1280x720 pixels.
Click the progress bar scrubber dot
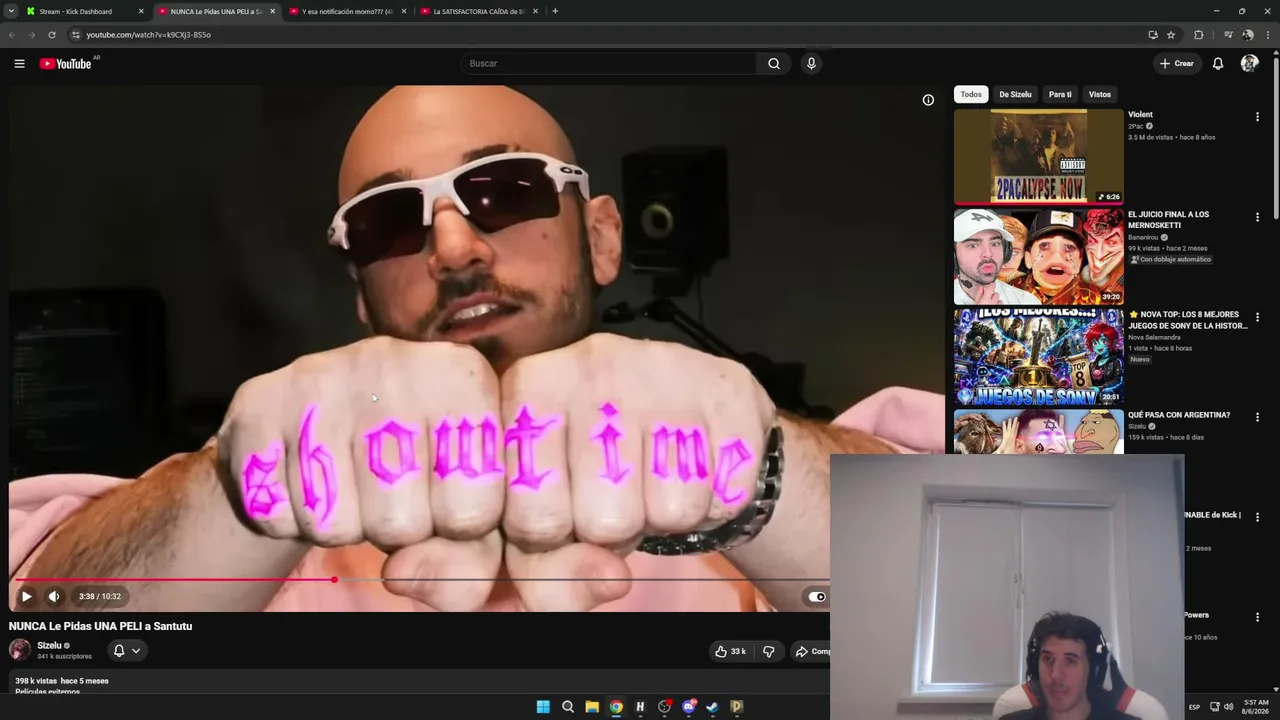334,580
